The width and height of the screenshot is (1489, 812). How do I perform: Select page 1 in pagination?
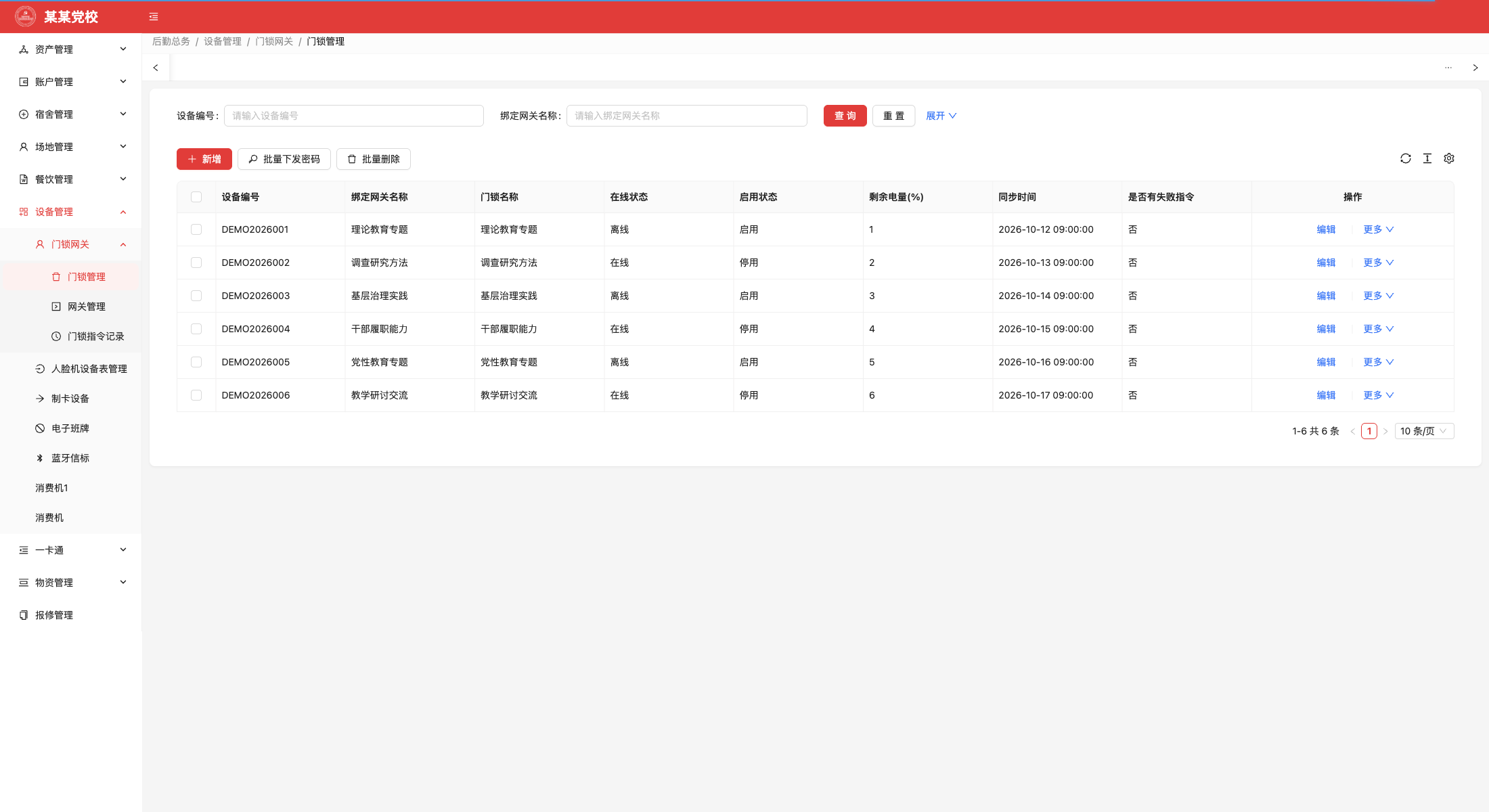(1369, 431)
